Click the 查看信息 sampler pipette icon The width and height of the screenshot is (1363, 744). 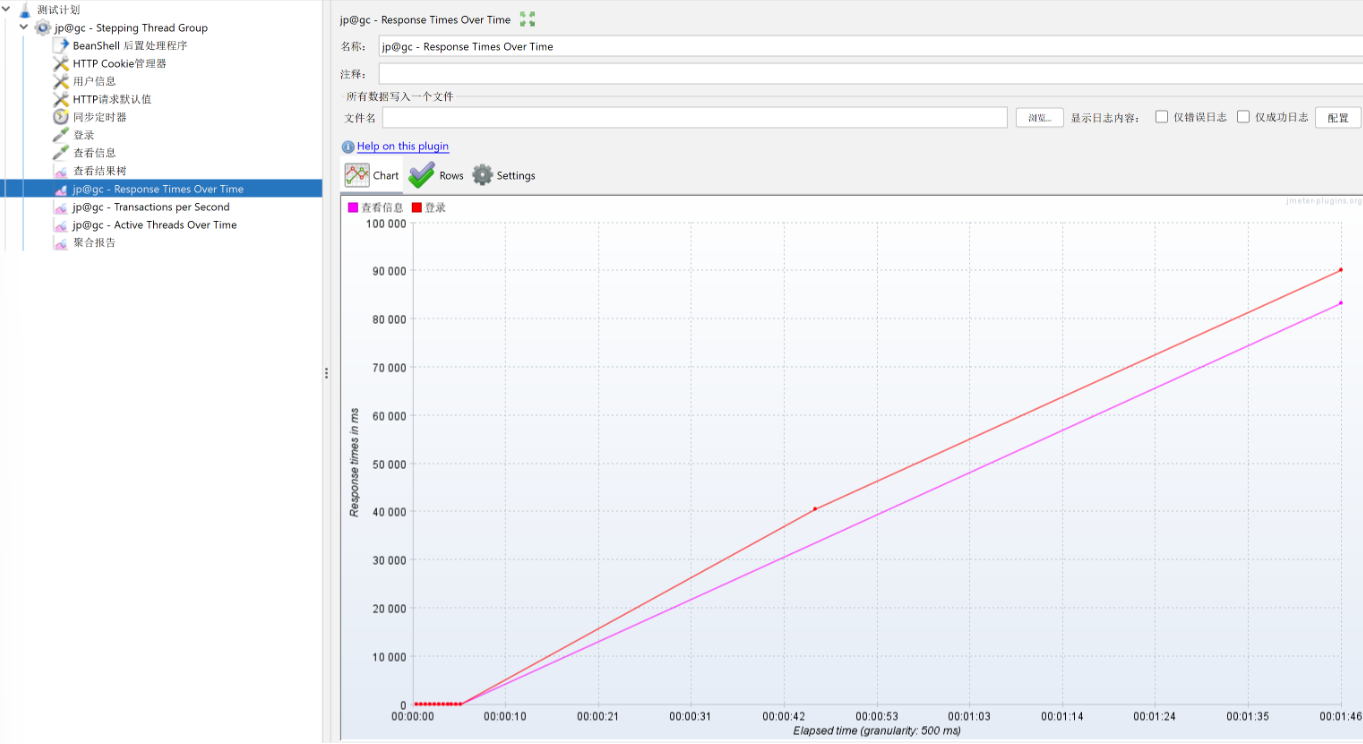coord(61,153)
